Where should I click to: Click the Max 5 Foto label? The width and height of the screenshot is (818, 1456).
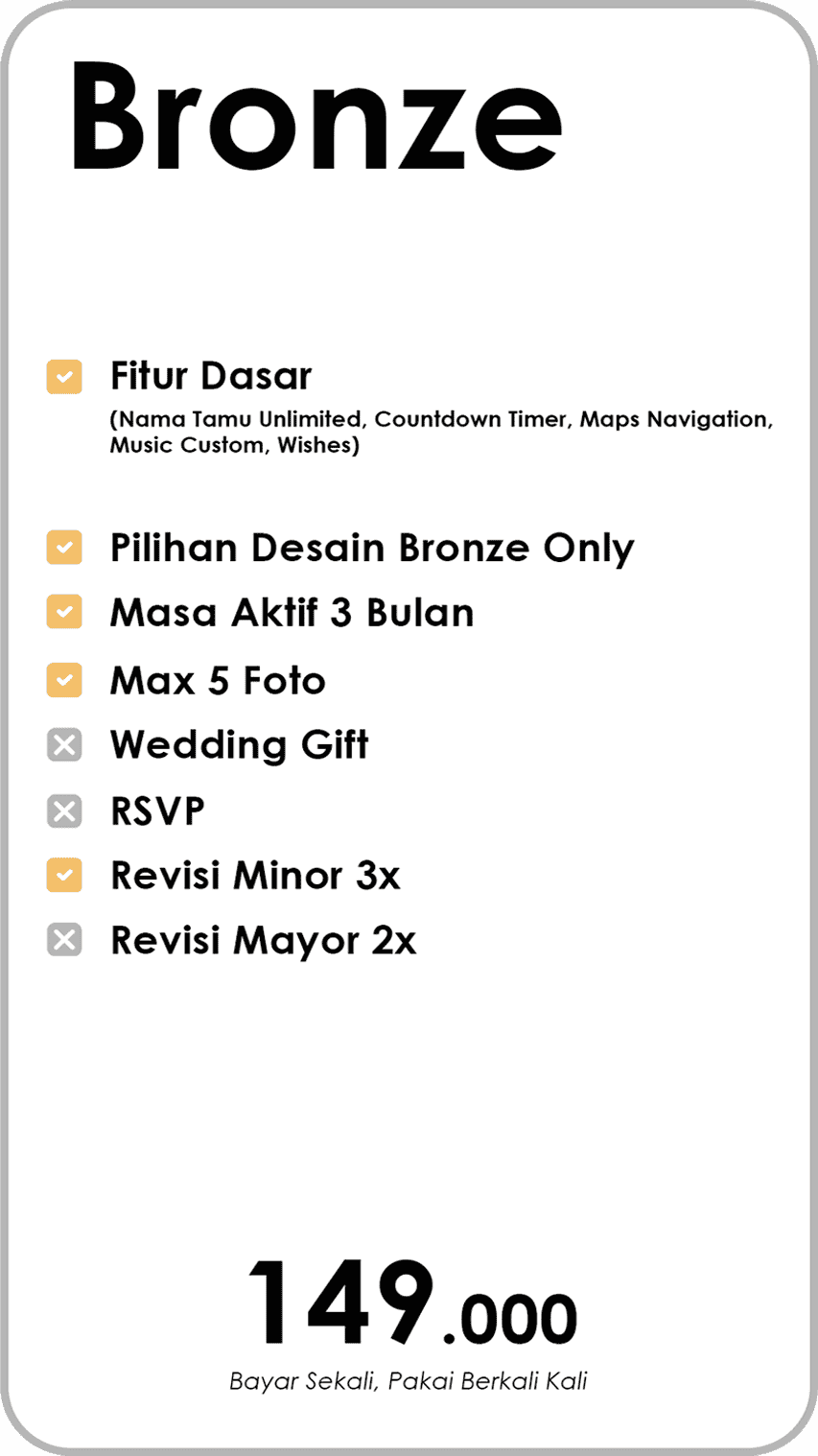click(x=218, y=681)
